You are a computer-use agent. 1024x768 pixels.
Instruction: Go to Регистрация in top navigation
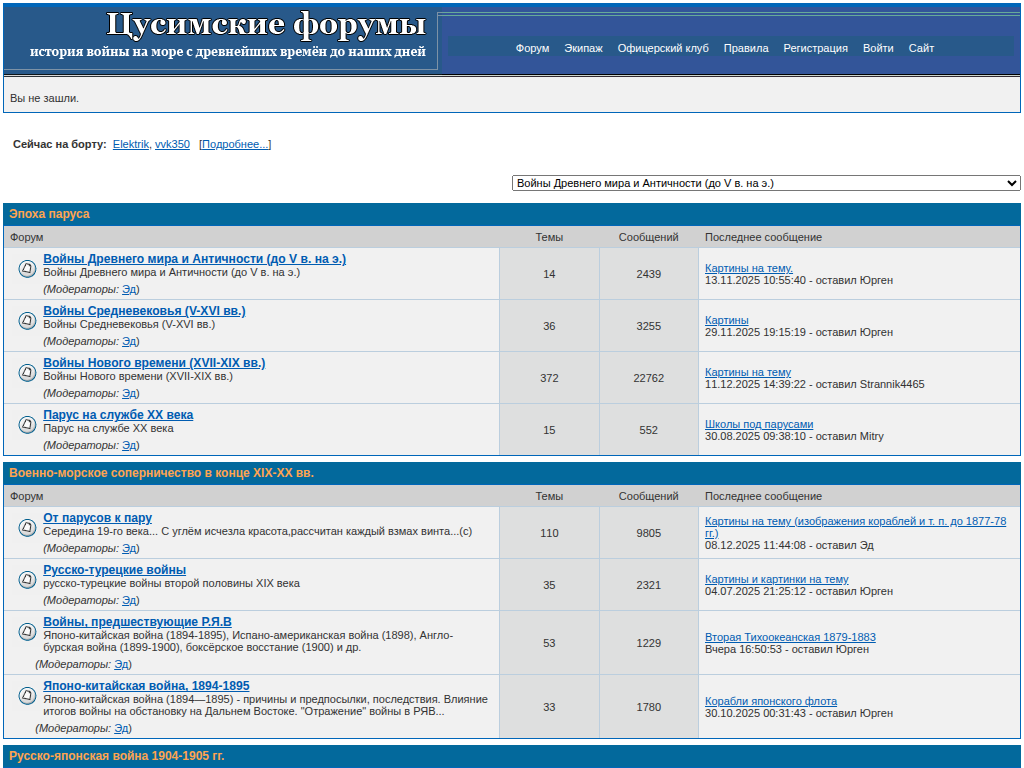[815, 48]
